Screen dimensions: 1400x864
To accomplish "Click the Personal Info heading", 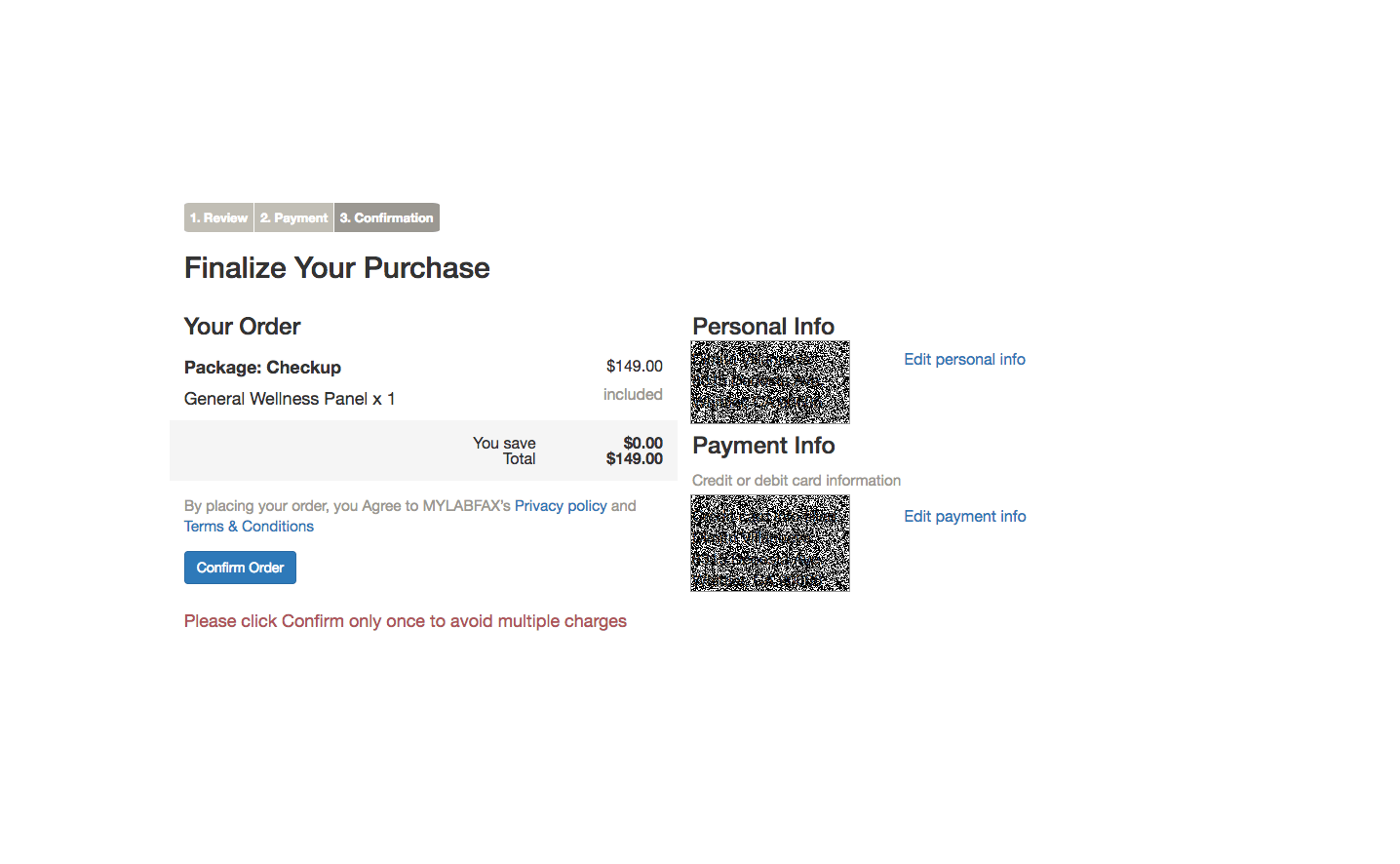I will pyautogui.click(x=763, y=327).
